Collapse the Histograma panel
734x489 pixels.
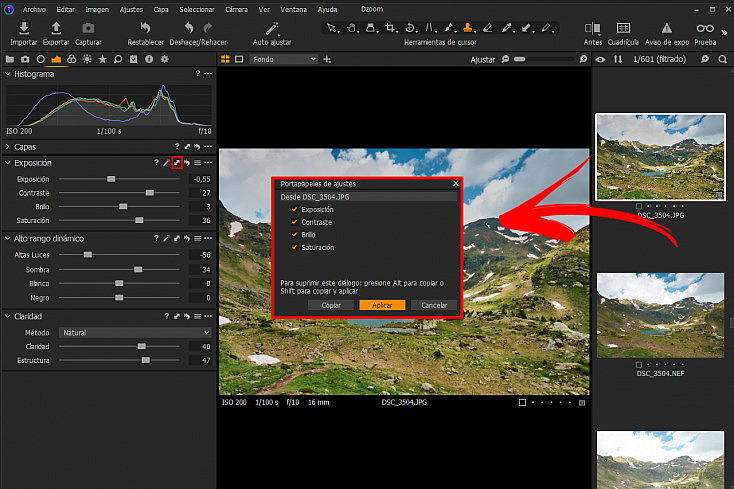pos(8,74)
